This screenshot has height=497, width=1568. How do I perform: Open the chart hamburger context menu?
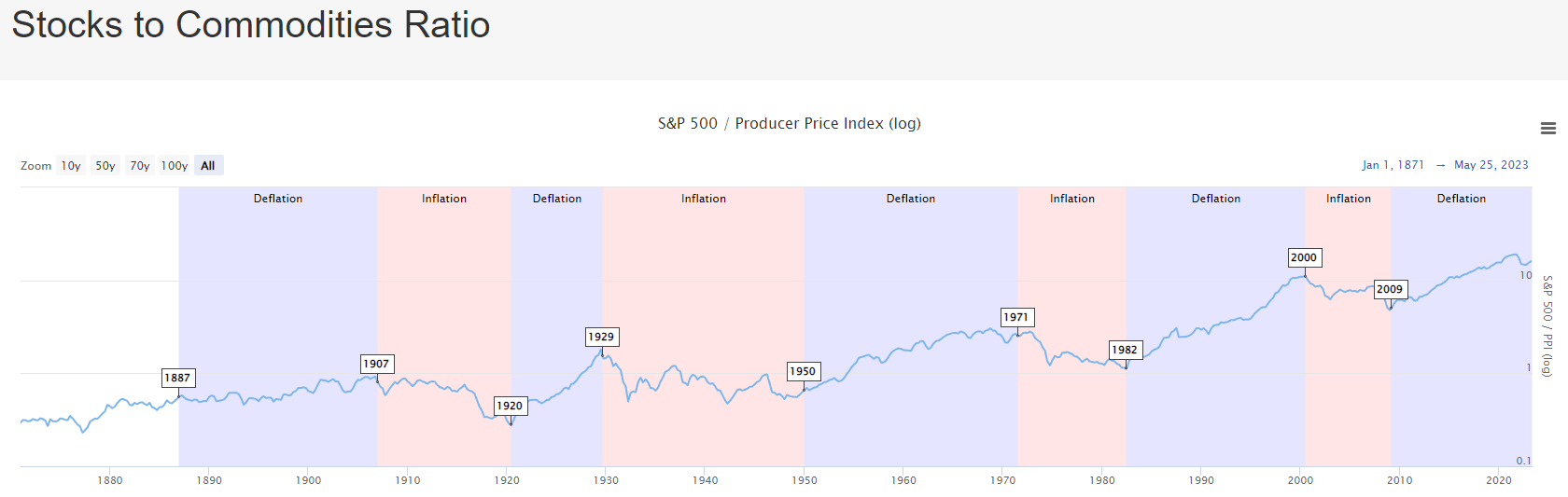tap(1548, 129)
